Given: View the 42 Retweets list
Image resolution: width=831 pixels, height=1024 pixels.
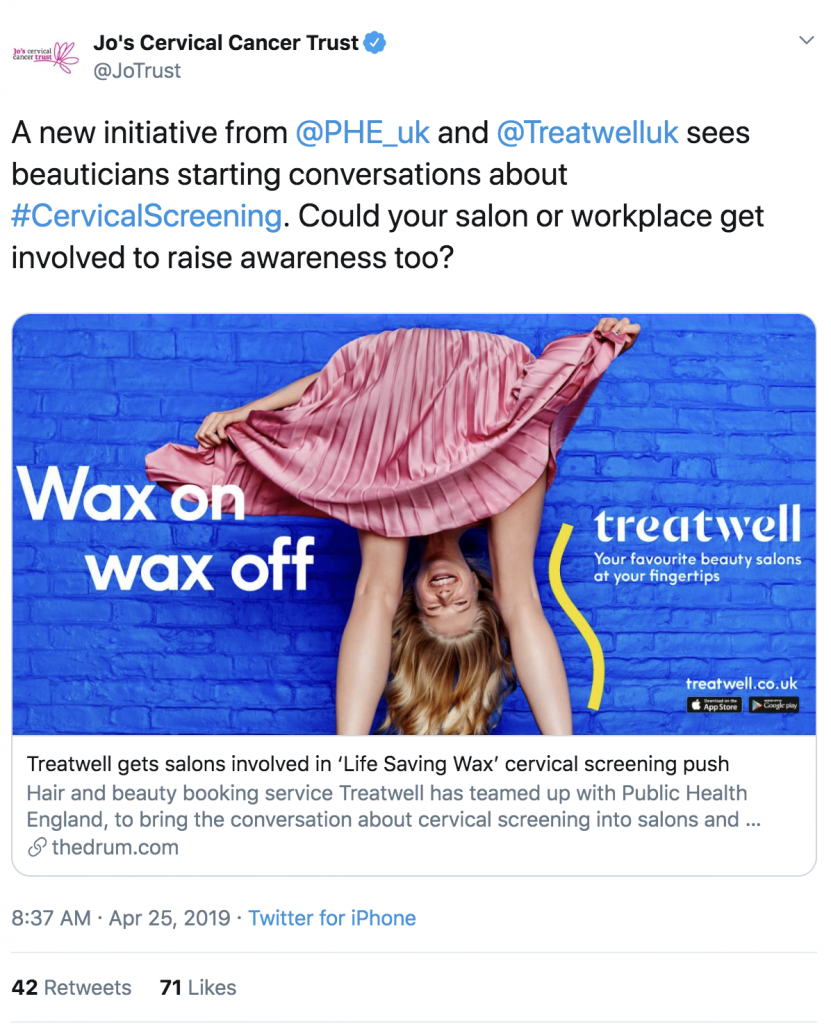Looking at the screenshot, I should click(71, 987).
